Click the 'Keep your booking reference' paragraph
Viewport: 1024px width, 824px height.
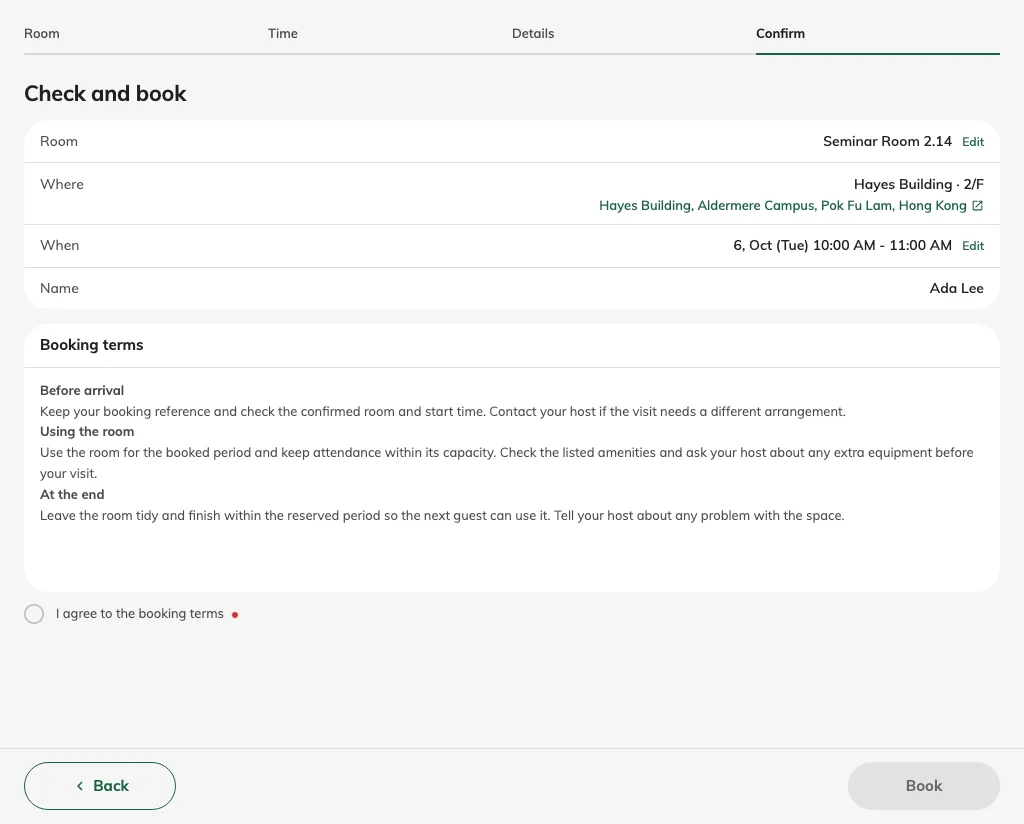[443, 411]
